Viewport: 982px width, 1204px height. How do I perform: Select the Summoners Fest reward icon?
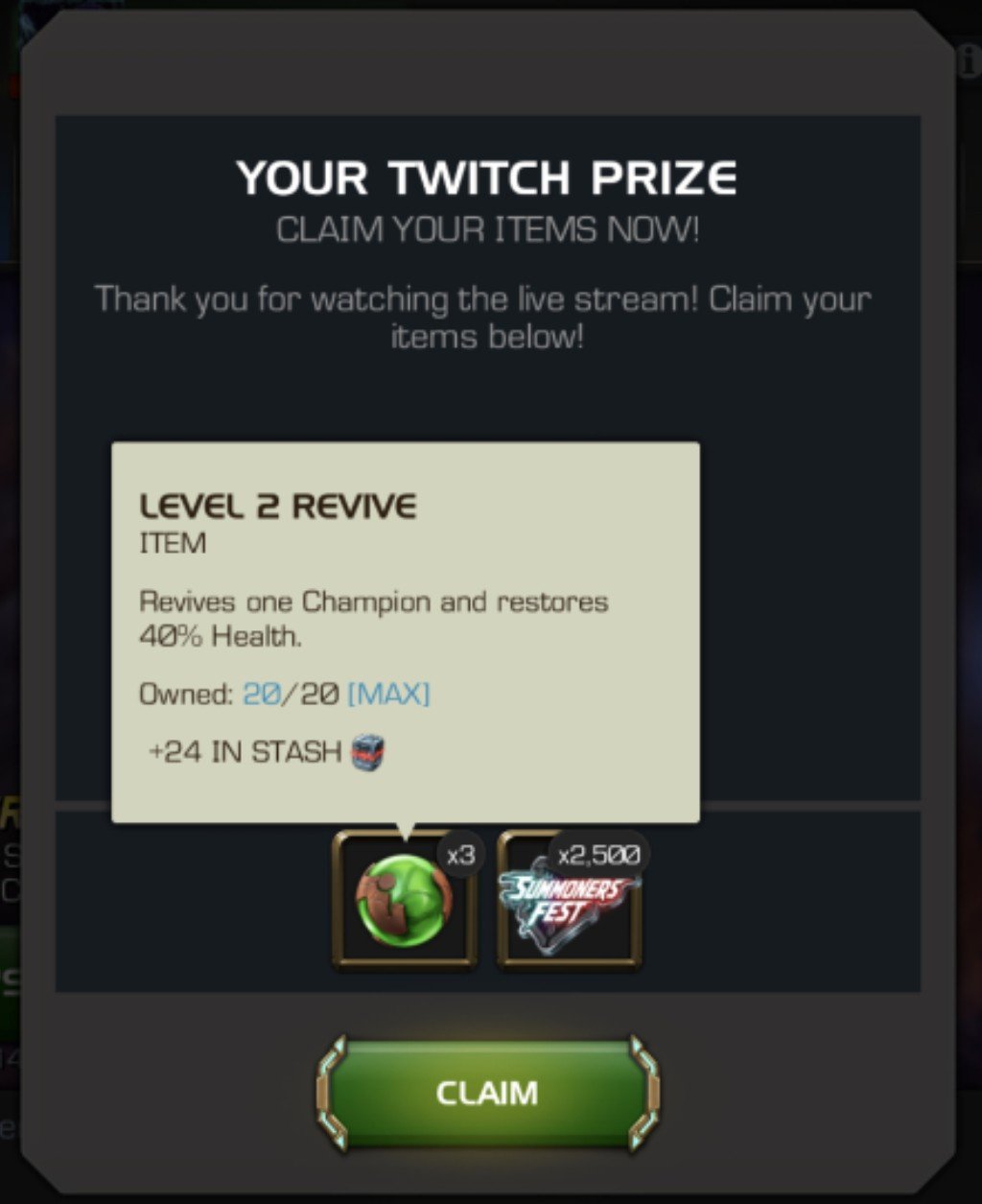click(x=570, y=900)
